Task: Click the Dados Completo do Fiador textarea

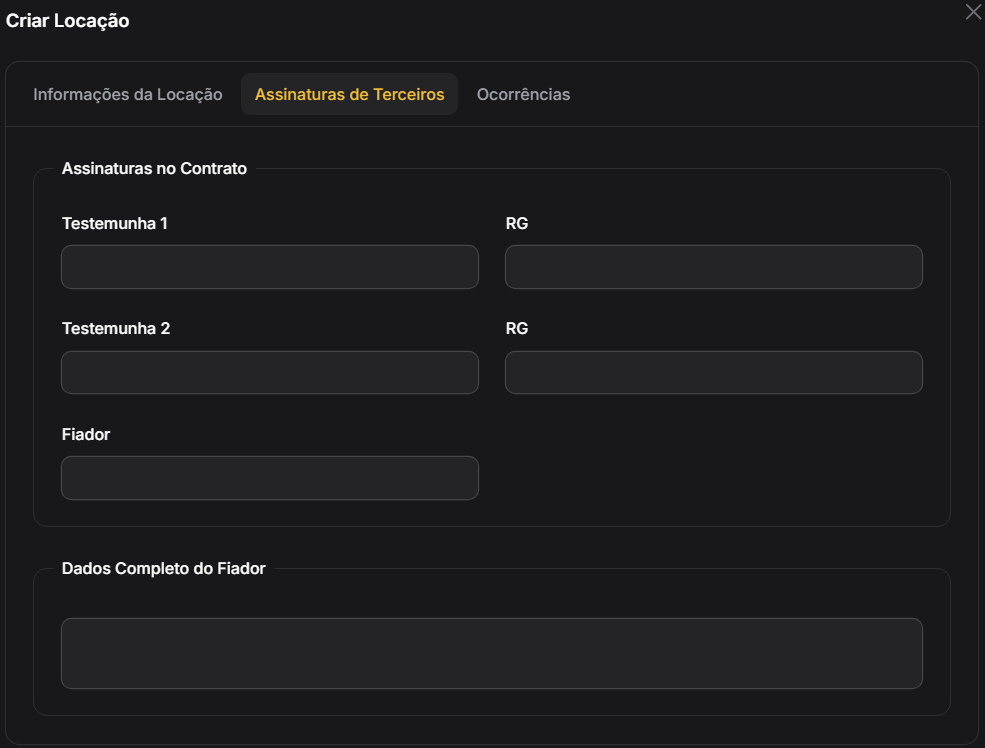Action: pos(492,653)
